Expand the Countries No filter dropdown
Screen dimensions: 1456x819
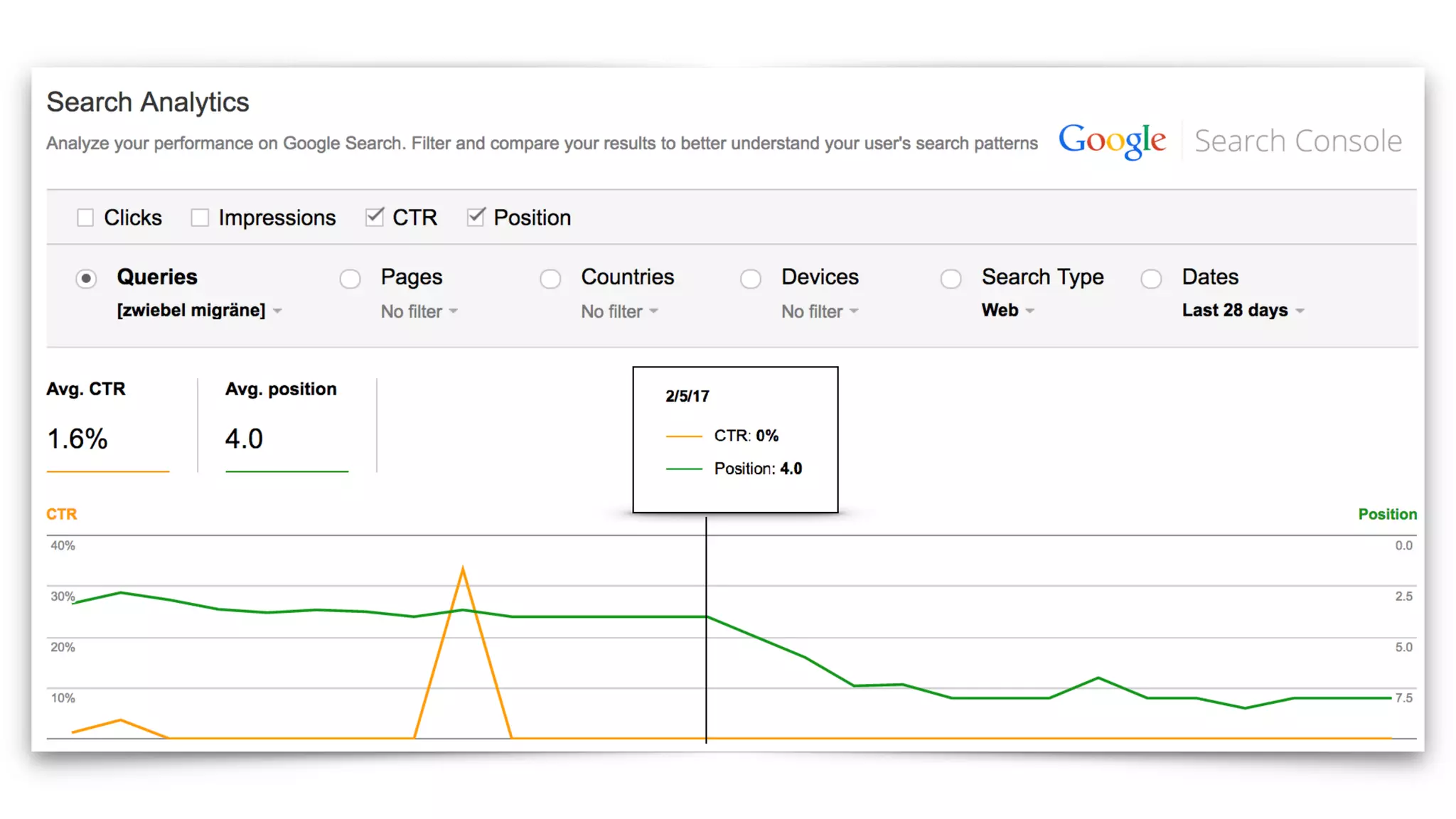tap(619, 311)
